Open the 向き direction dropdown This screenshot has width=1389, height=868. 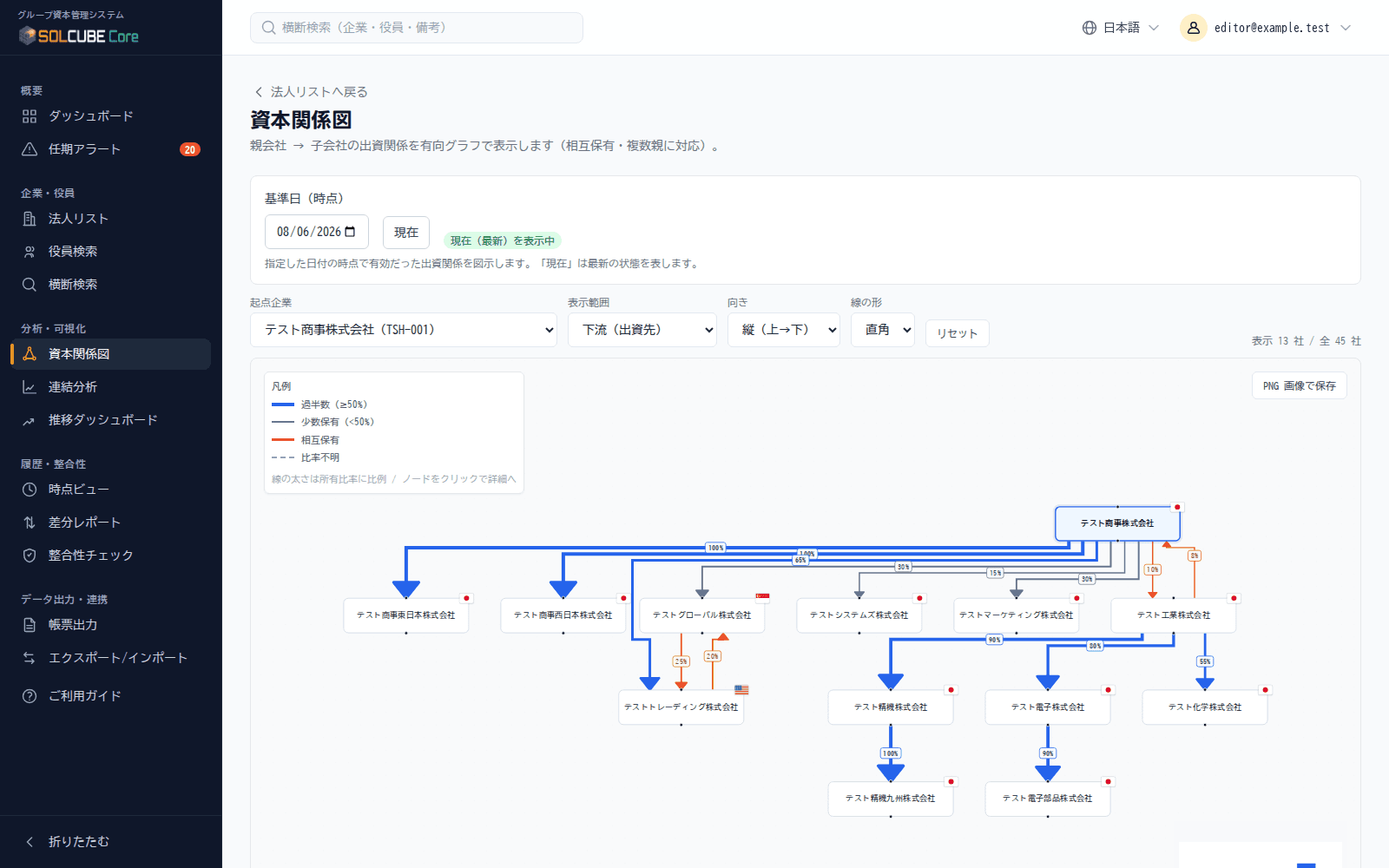pyautogui.click(x=784, y=330)
